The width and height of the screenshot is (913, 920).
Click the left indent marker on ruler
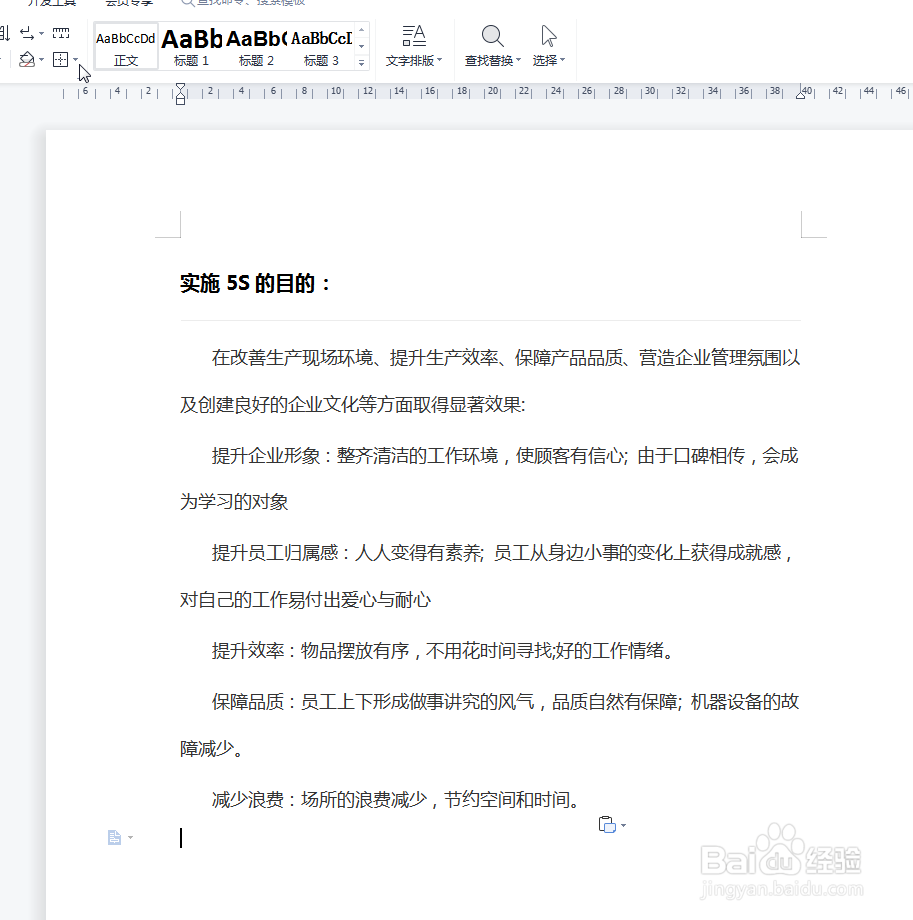[x=181, y=100]
